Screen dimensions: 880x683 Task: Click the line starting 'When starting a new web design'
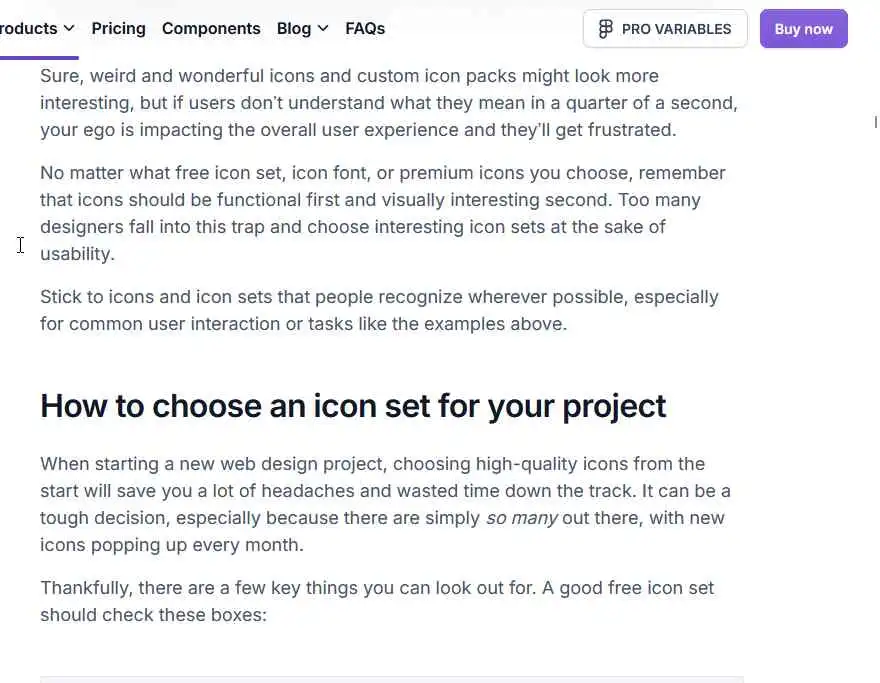(x=372, y=464)
